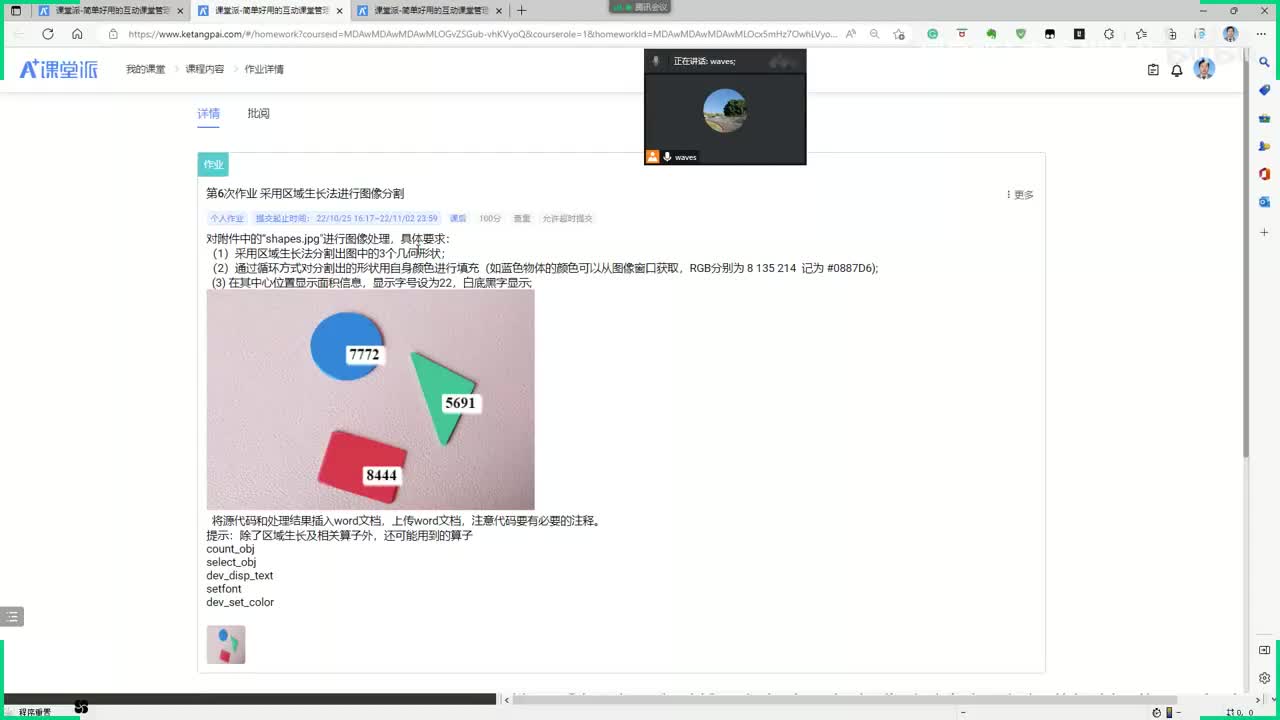Viewport: 1280px width, 720px height.
Task: Open user avatar in 课堂派 header
Action: coord(1204,69)
